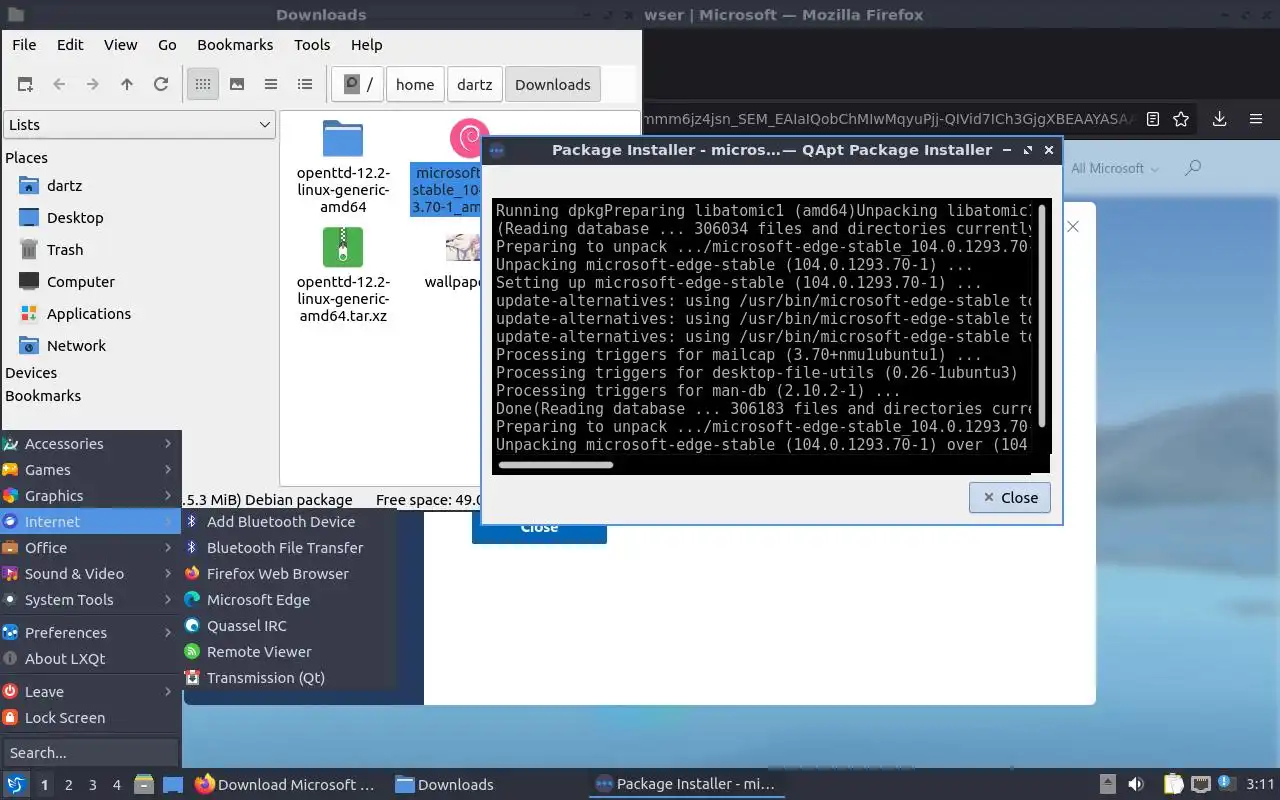This screenshot has width=1280, height=800.
Task: Click the dartz path button
Action: (475, 84)
